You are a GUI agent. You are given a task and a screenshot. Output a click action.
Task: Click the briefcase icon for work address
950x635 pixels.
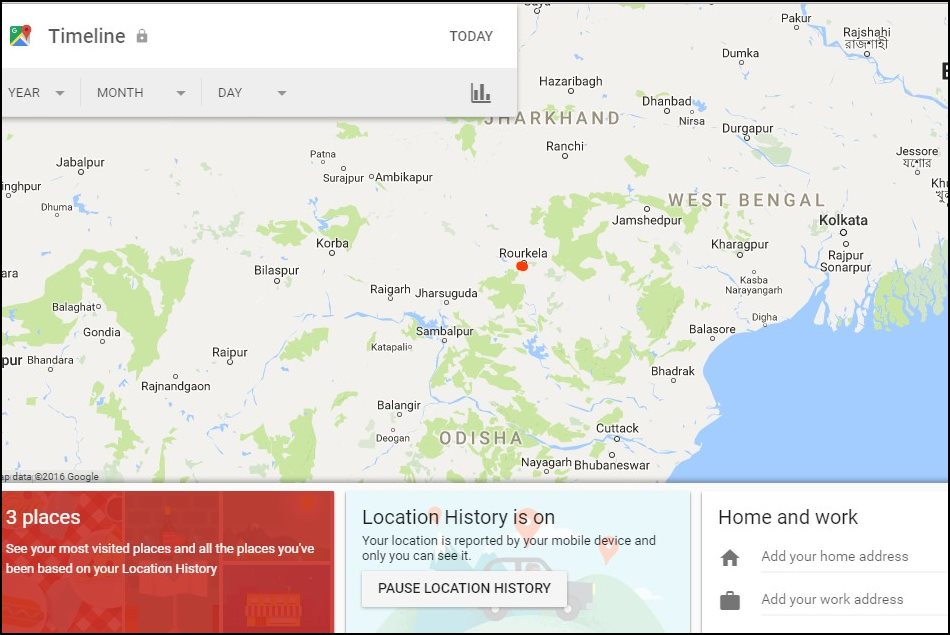[729, 600]
